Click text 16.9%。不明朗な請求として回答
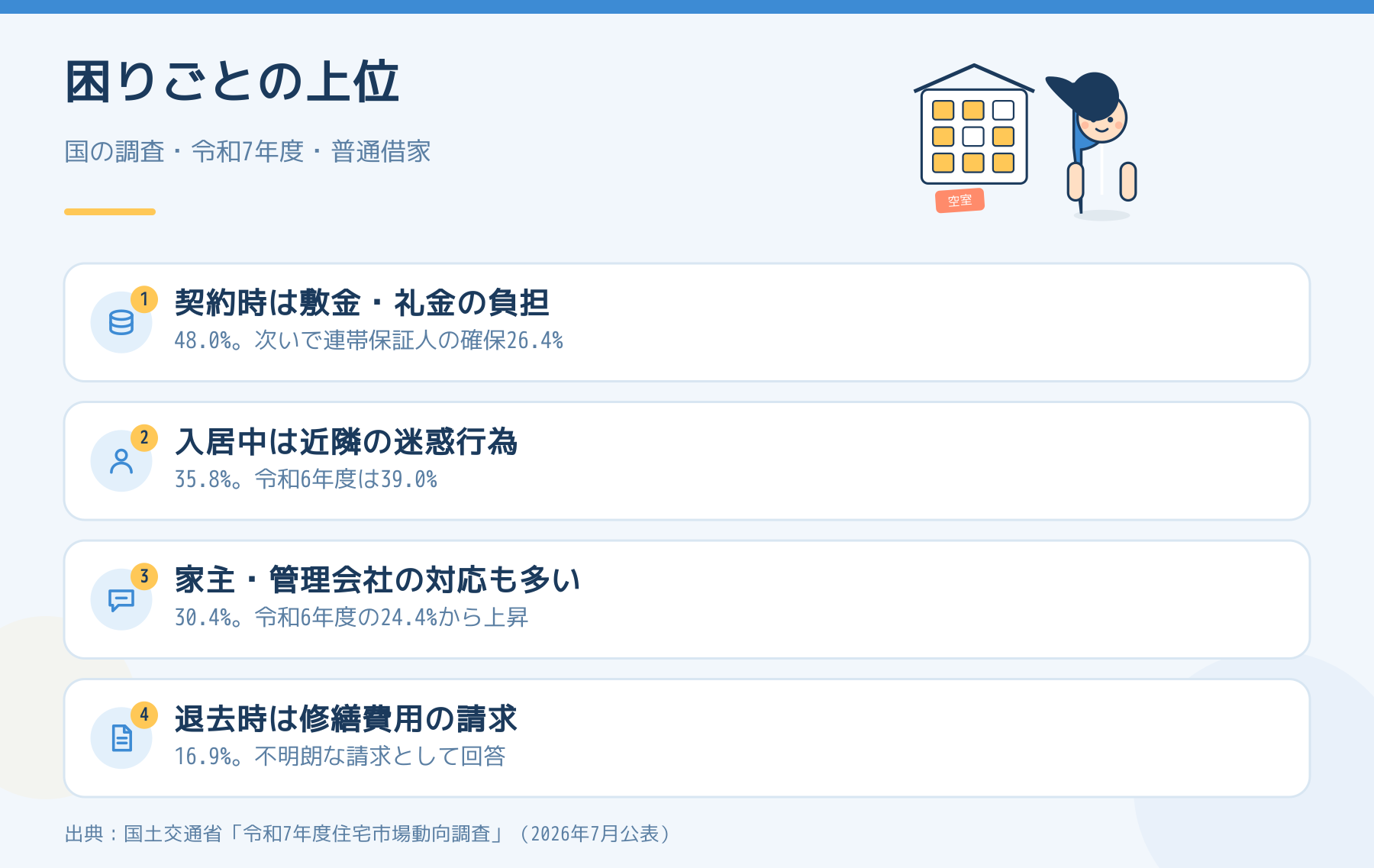1374x868 pixels. coord(340,757)
